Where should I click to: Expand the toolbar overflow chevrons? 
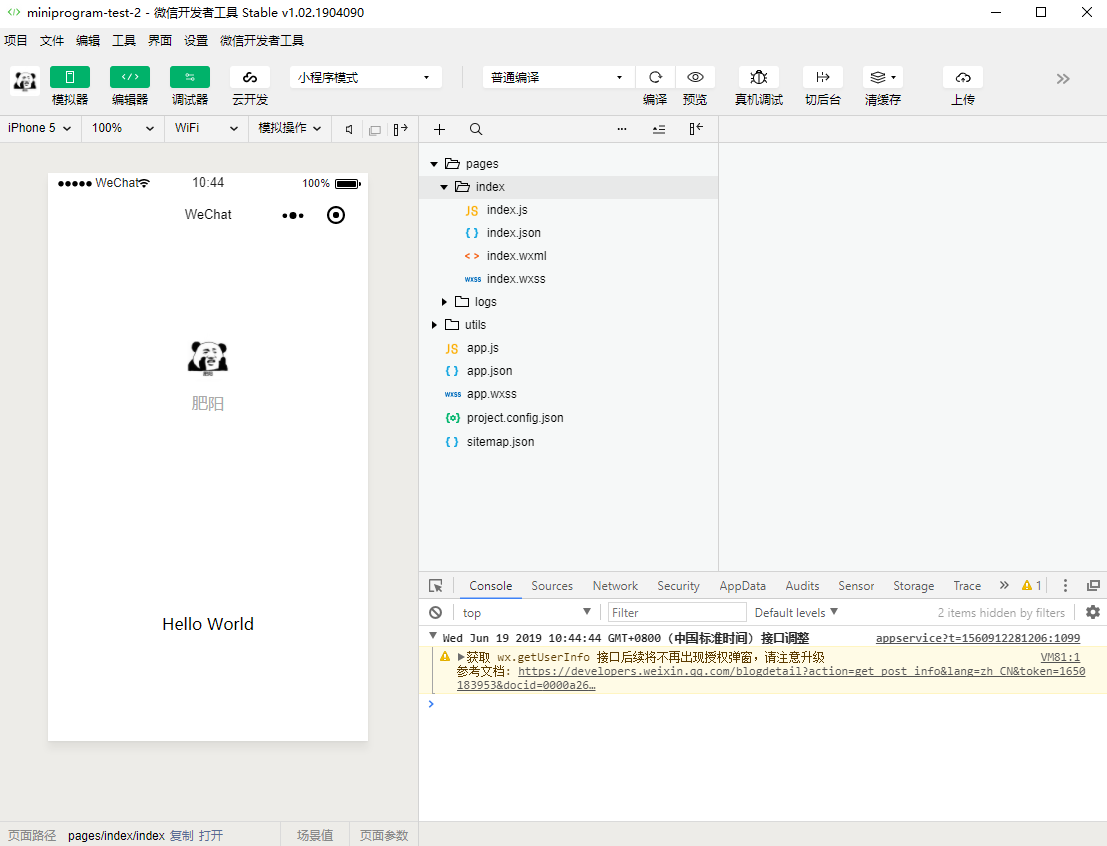pos(1063,78)
